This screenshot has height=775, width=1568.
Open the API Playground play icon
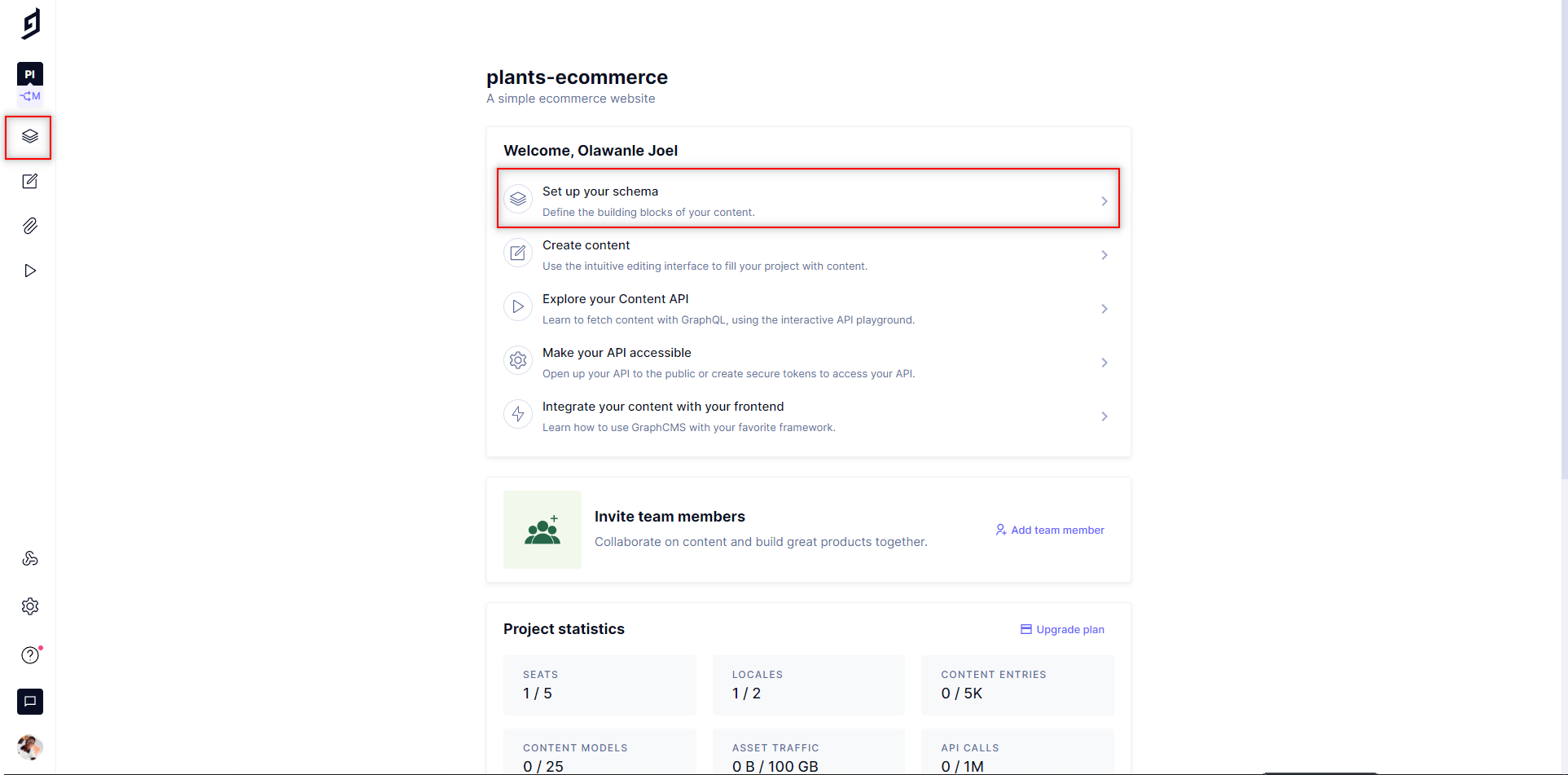tap(29, 270)
